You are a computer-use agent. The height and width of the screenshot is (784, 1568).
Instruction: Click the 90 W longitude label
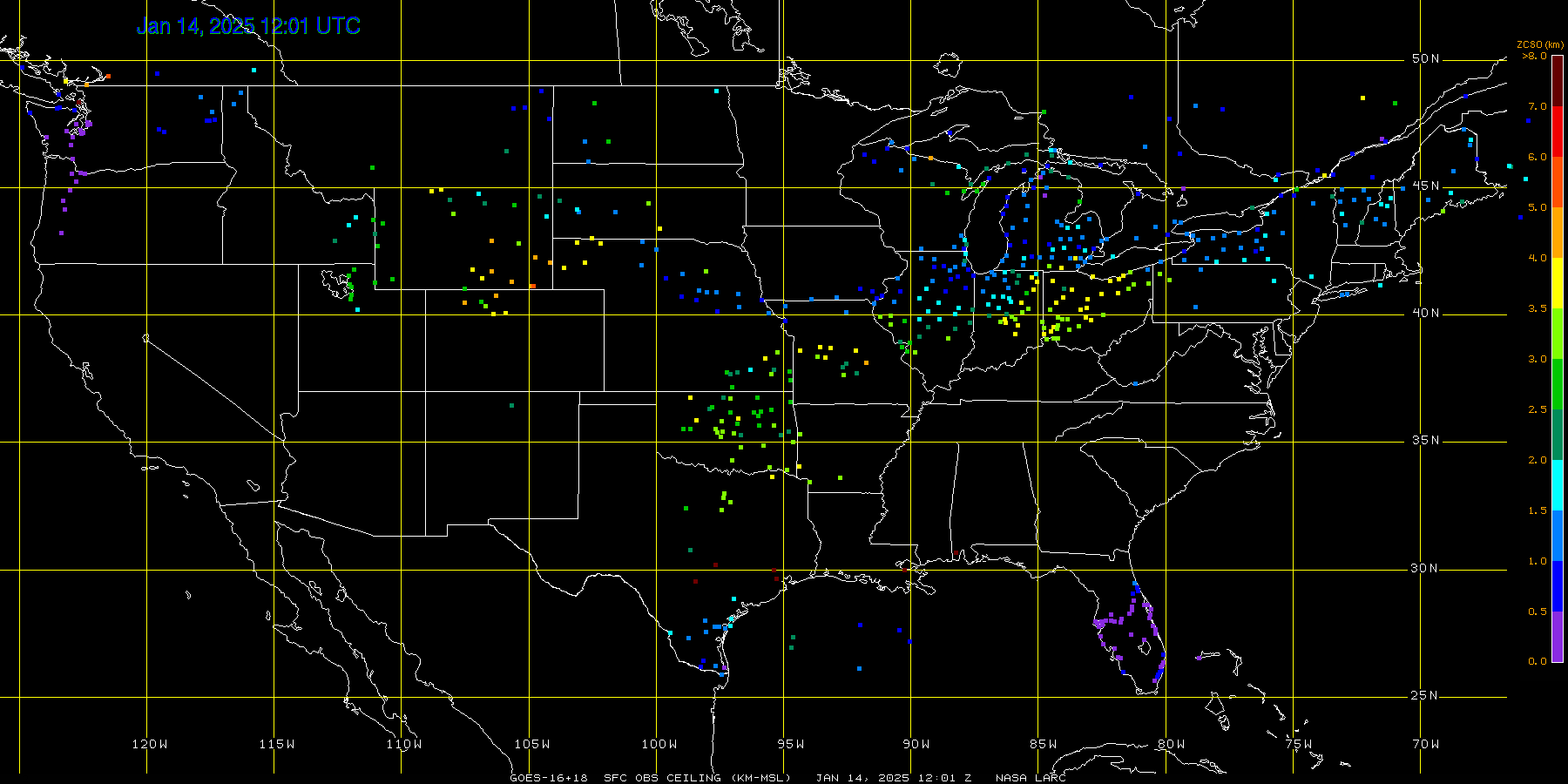[x=916, y=745]
